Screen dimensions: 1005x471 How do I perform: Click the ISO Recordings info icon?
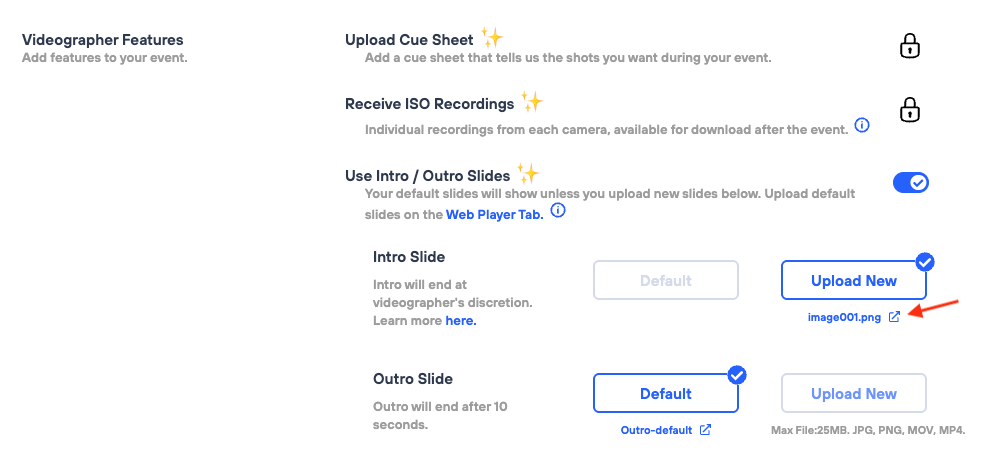(x=861, y=126)
